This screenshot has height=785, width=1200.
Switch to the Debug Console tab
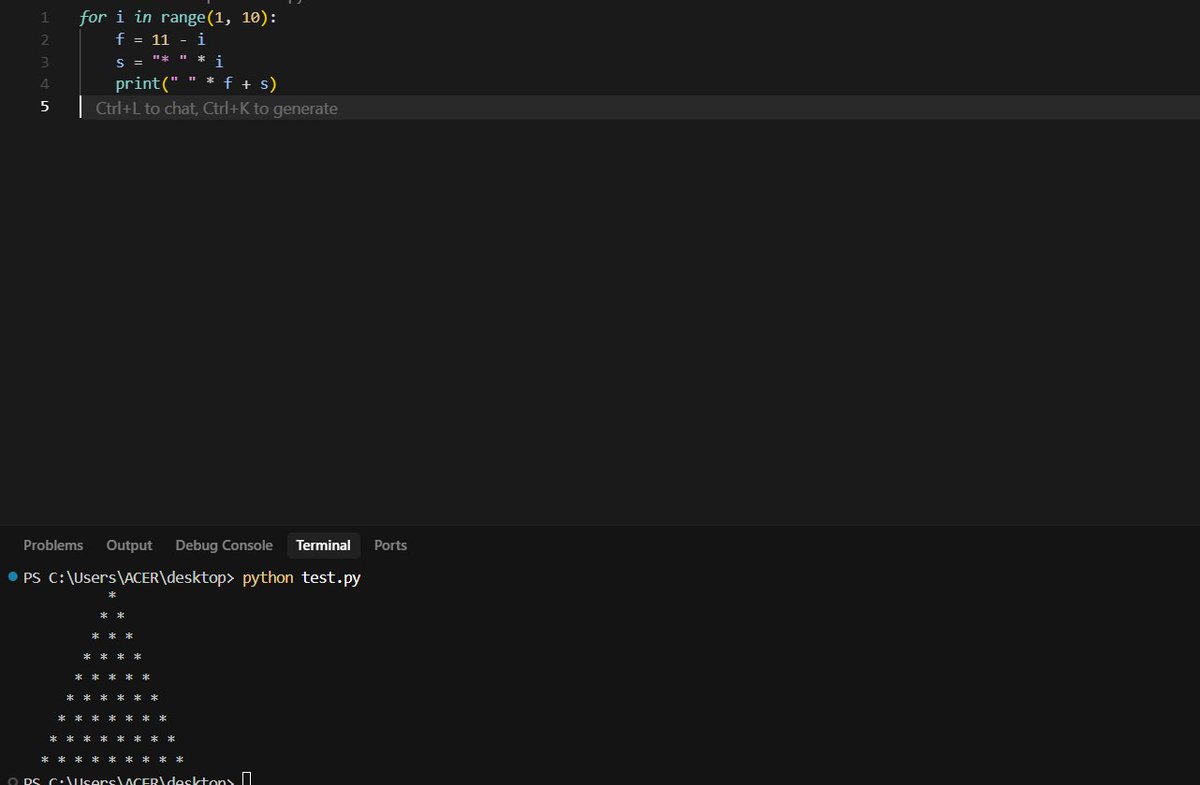[224, 545]
